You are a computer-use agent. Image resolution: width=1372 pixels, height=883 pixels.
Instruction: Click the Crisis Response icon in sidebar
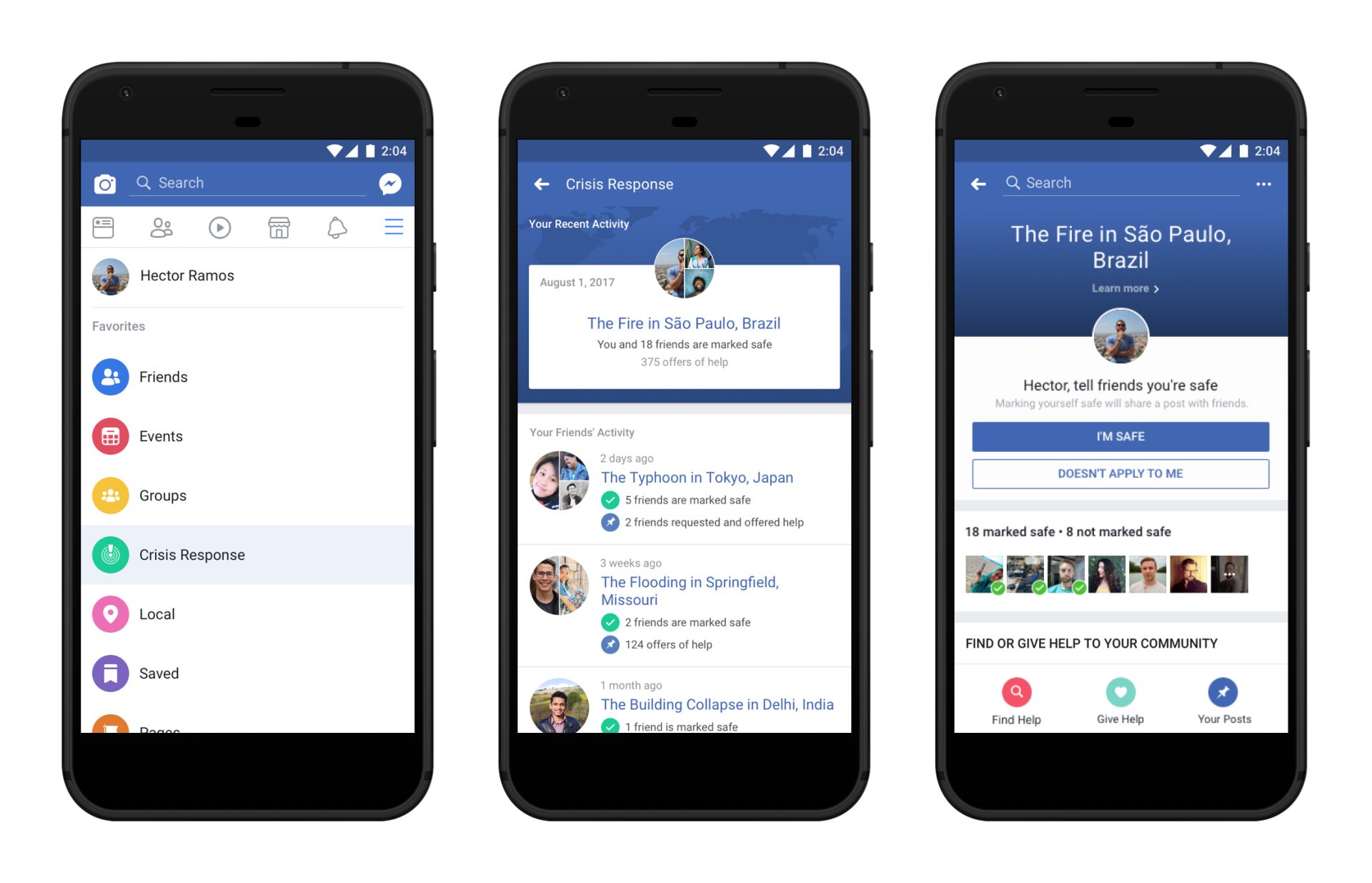tap(111, 553)
